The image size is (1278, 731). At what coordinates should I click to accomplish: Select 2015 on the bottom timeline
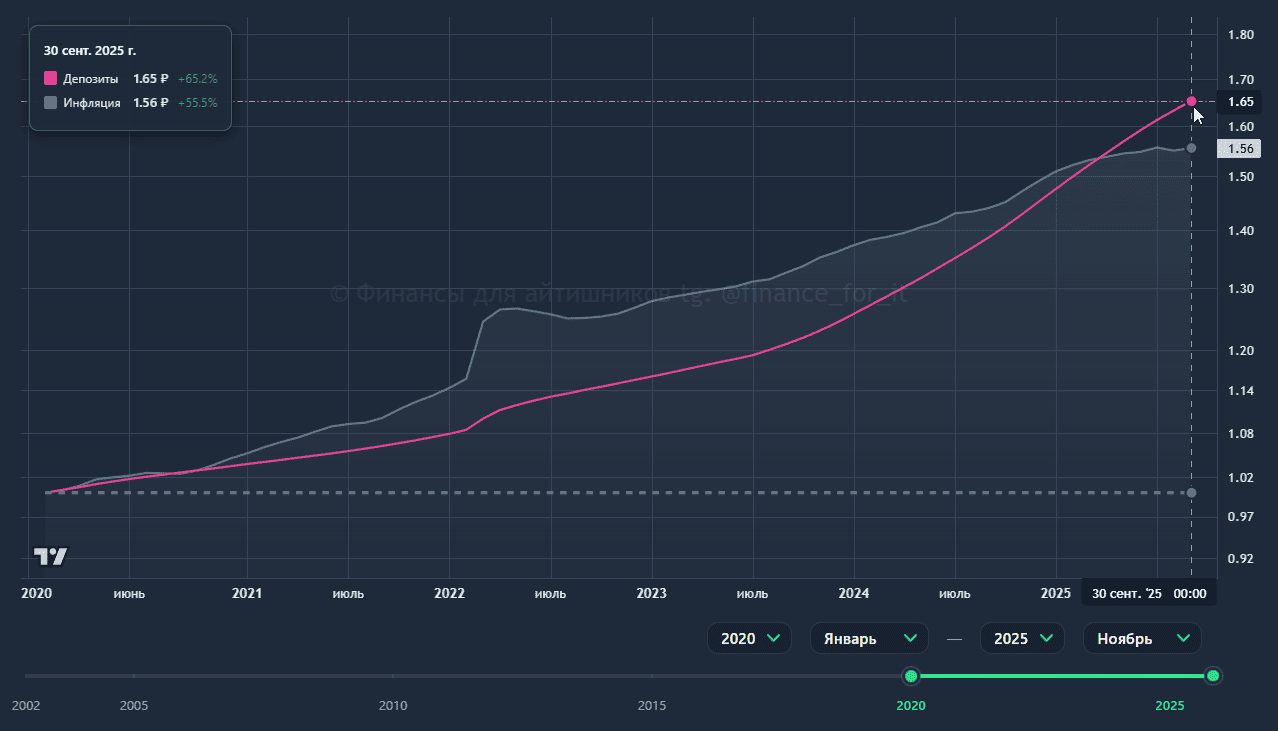(x=652, y=705)
